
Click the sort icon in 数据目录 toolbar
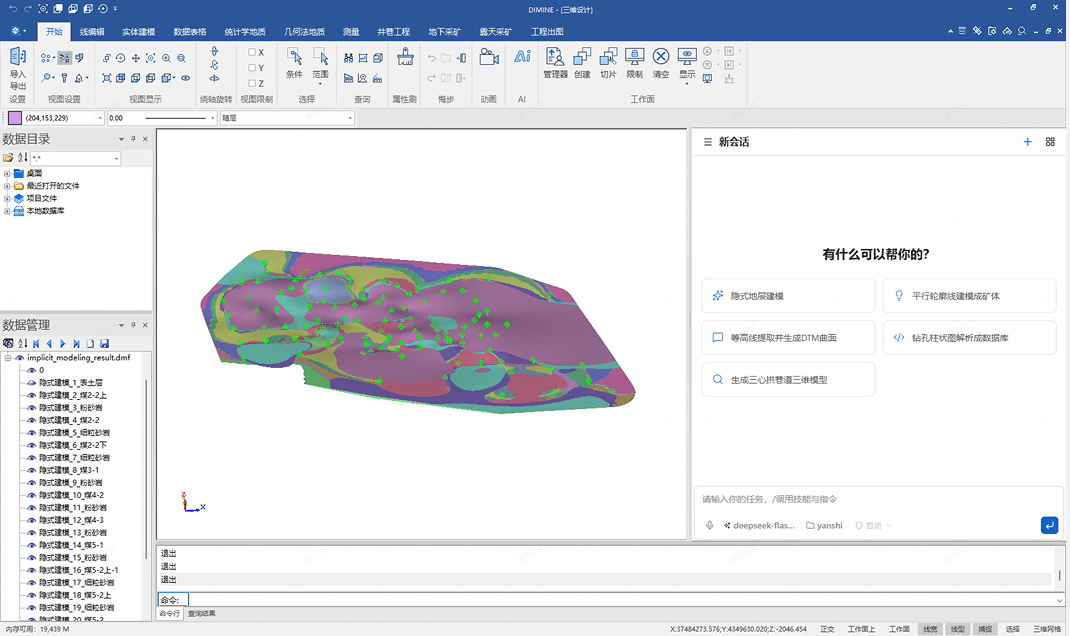pos(23,158)
